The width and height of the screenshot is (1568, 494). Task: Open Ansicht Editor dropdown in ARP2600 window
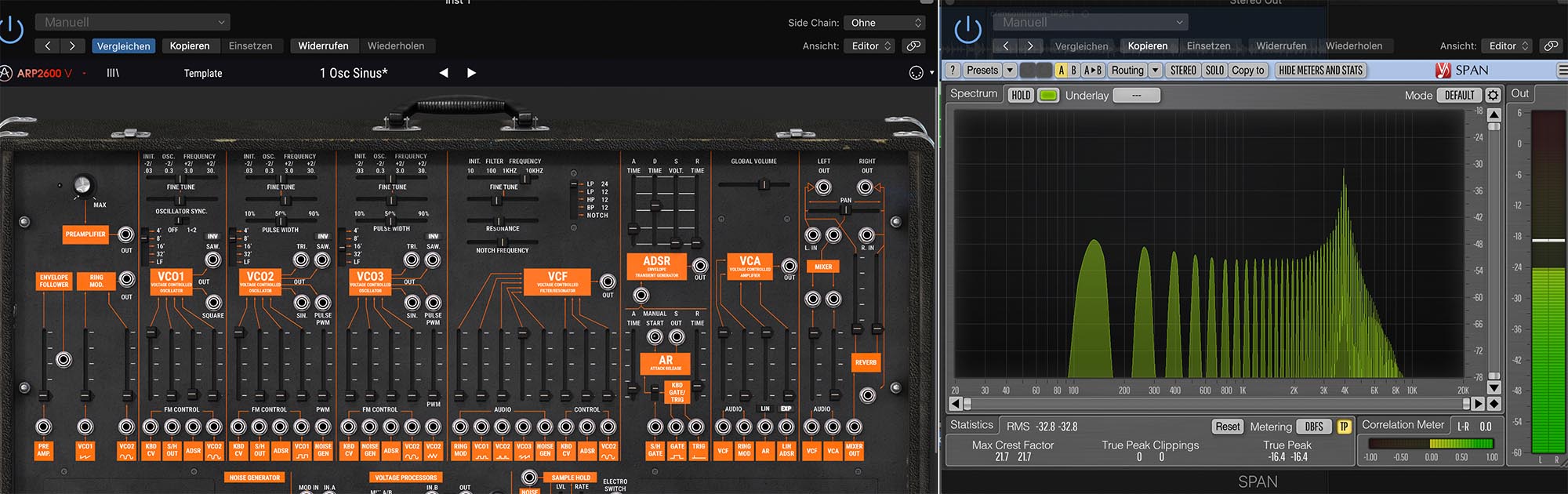(x=871, y=46)
